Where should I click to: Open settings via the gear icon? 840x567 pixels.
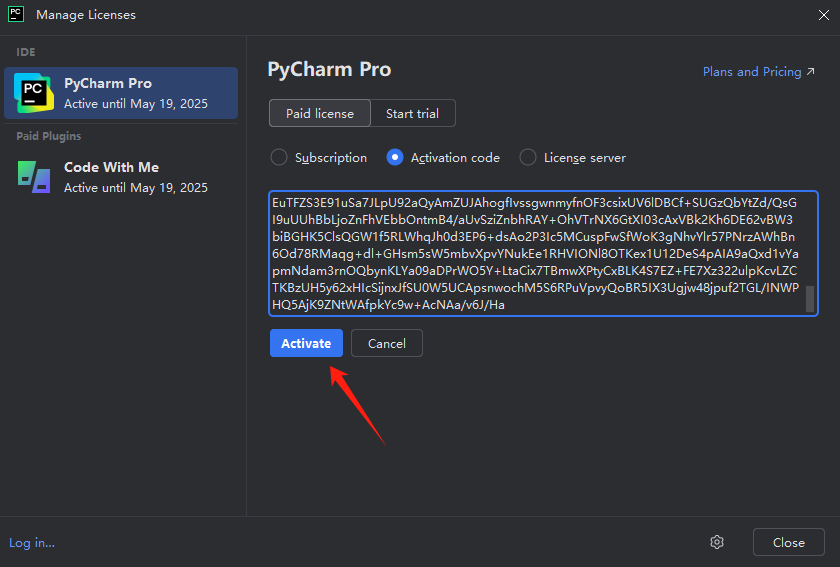tap(717, 542)
